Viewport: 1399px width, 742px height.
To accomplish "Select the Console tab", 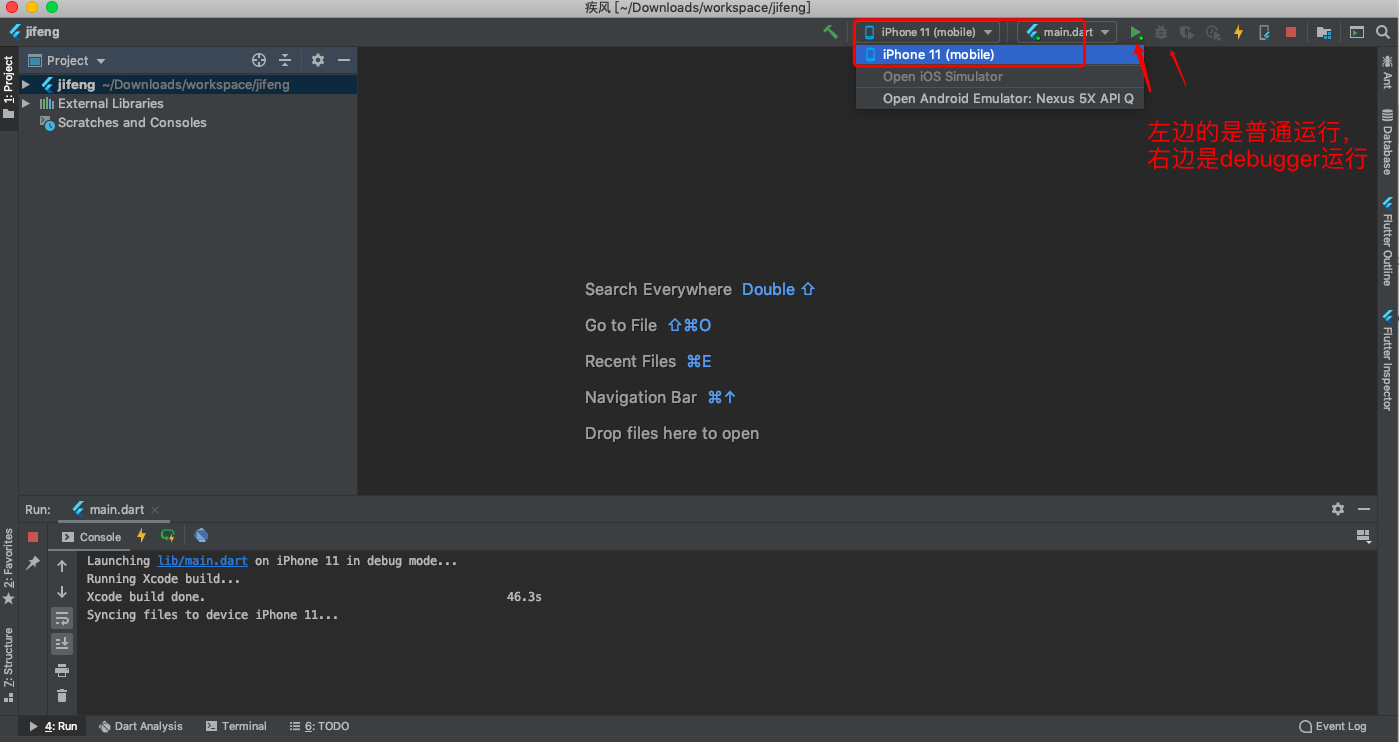I will click(x=91, y=537).
